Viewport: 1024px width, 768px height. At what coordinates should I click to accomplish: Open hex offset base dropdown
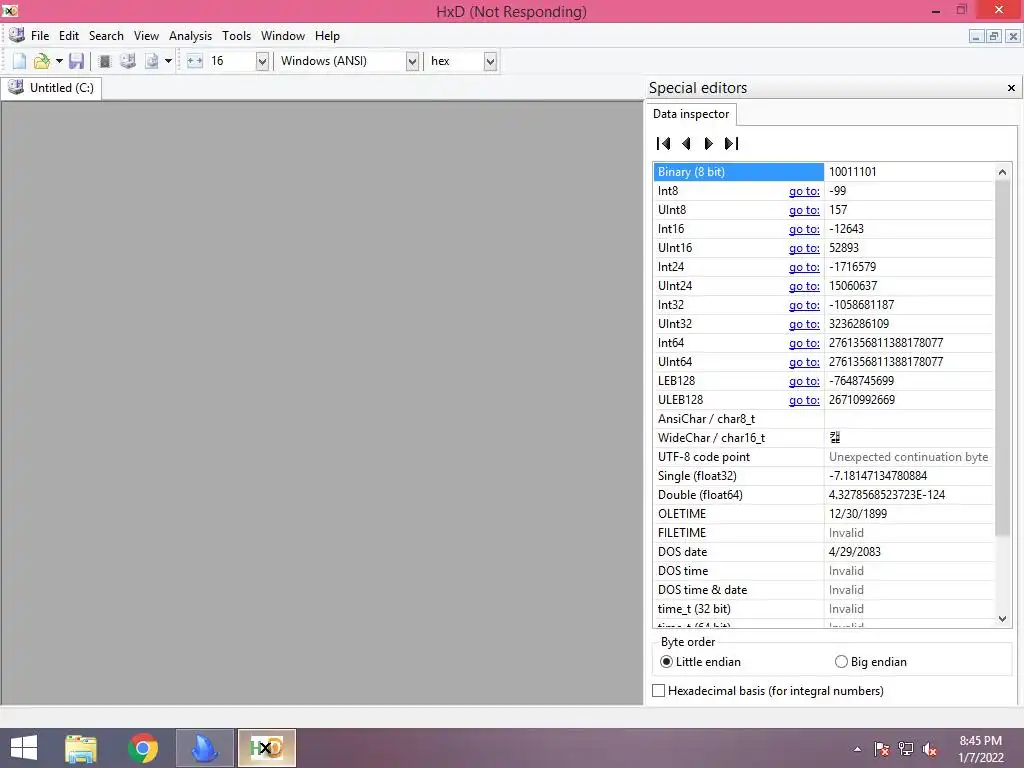tap(490, 61)
